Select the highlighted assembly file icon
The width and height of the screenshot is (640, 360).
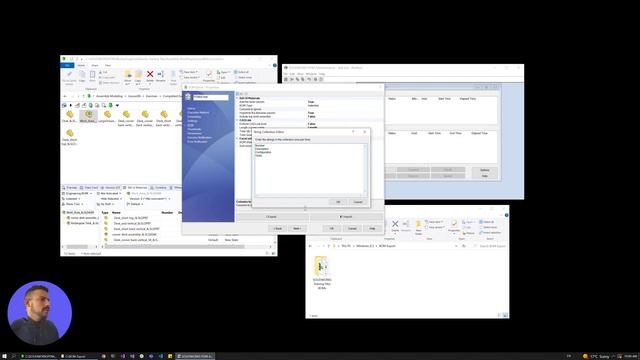pyautogui.click(x=88, y=116)
